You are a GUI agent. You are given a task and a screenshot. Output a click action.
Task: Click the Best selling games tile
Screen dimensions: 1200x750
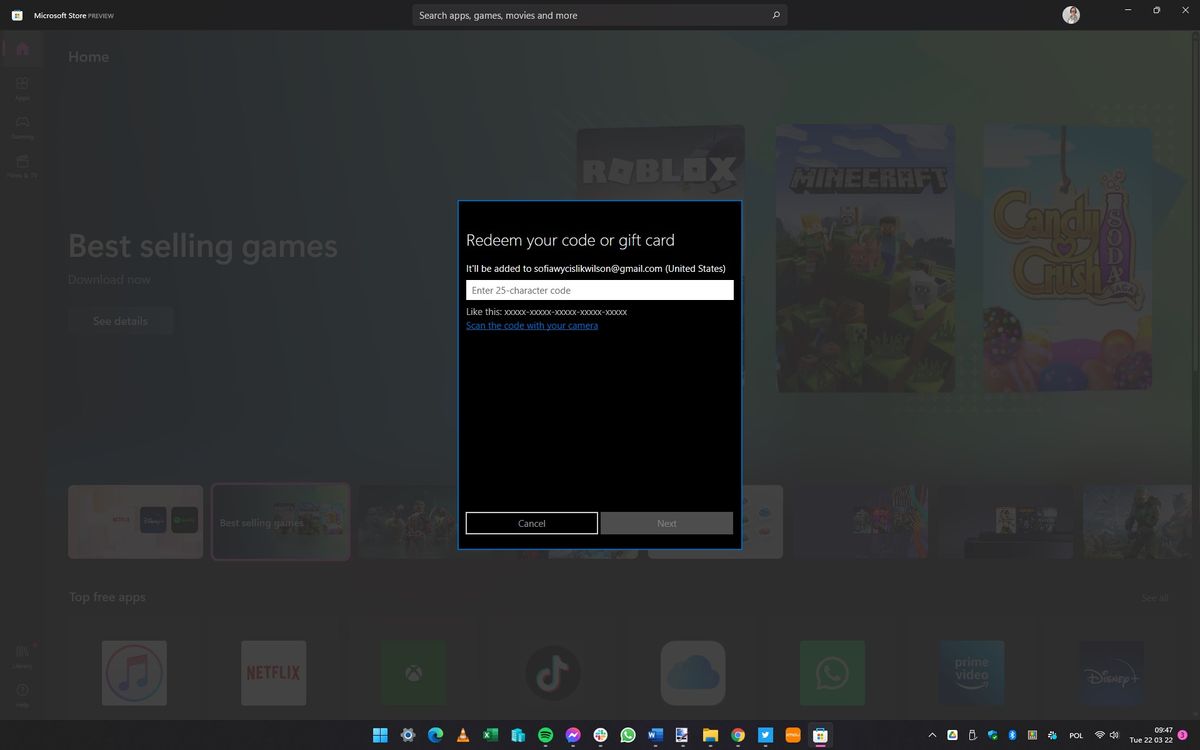280,521
